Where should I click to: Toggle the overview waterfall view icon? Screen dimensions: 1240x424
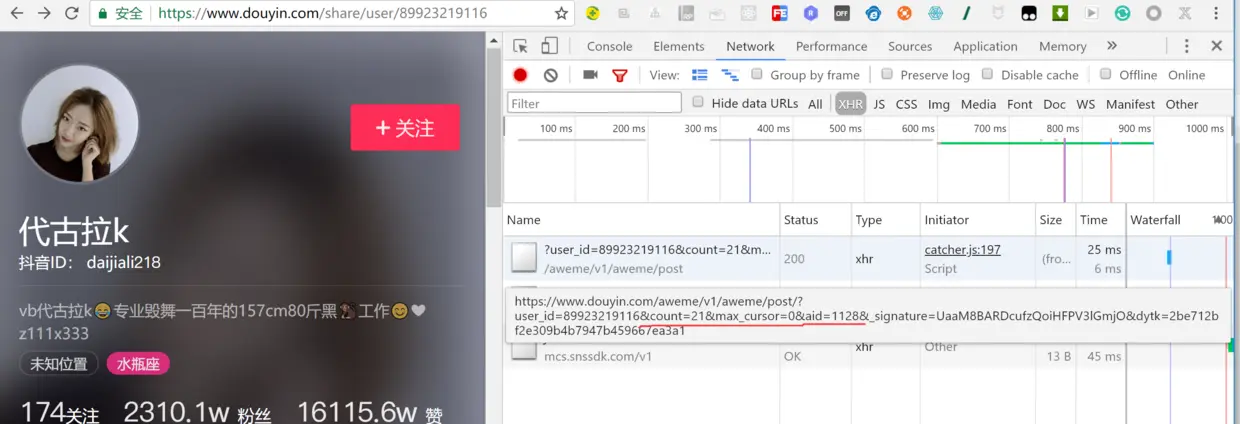point(730,75)
